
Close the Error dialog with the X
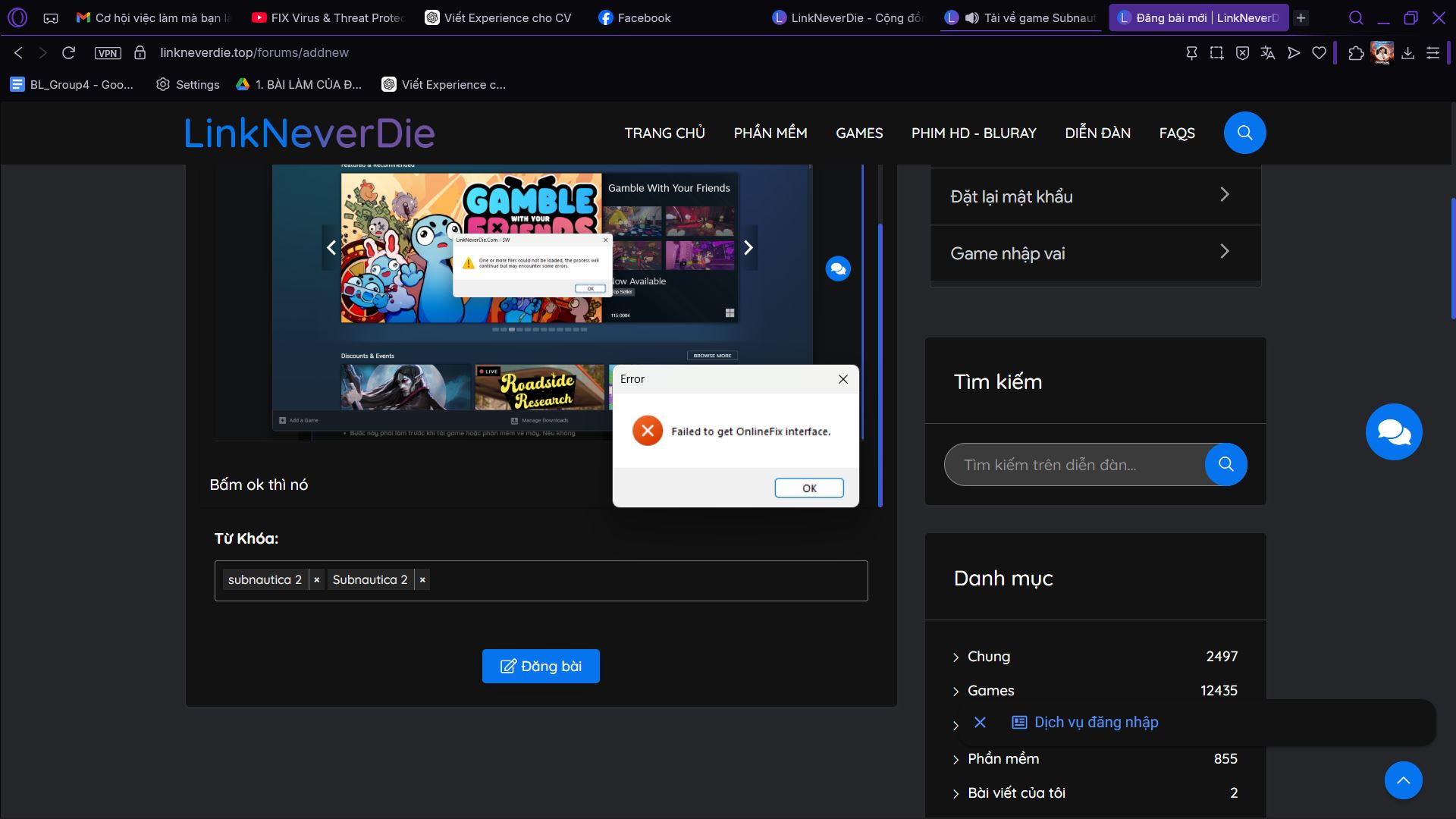(x=843, y=379)
